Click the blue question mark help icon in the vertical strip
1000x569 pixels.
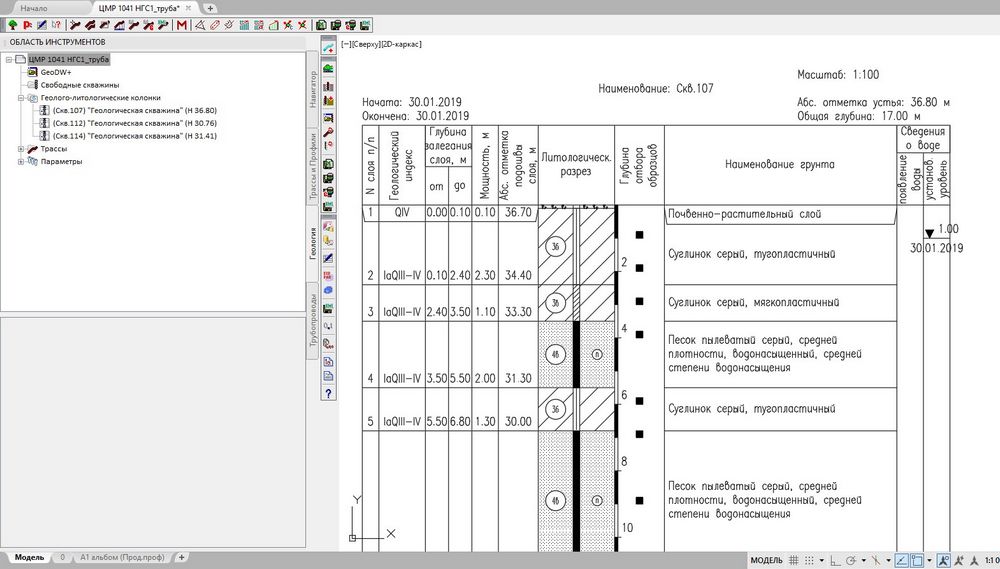click(x=329, y=393)
